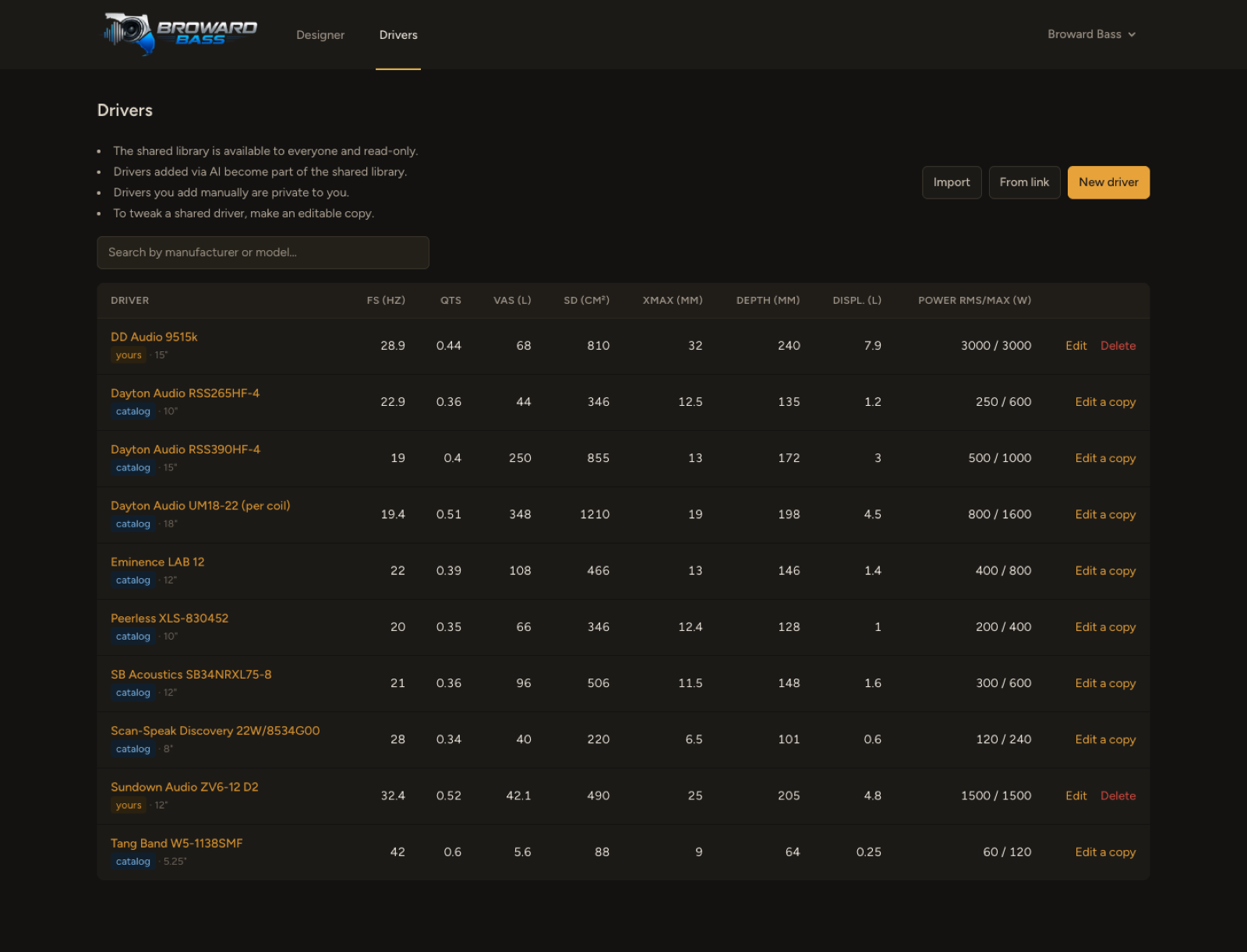
Task: Click the POWER RMS/MAX (W) column header
Action: tap(975, 301)
